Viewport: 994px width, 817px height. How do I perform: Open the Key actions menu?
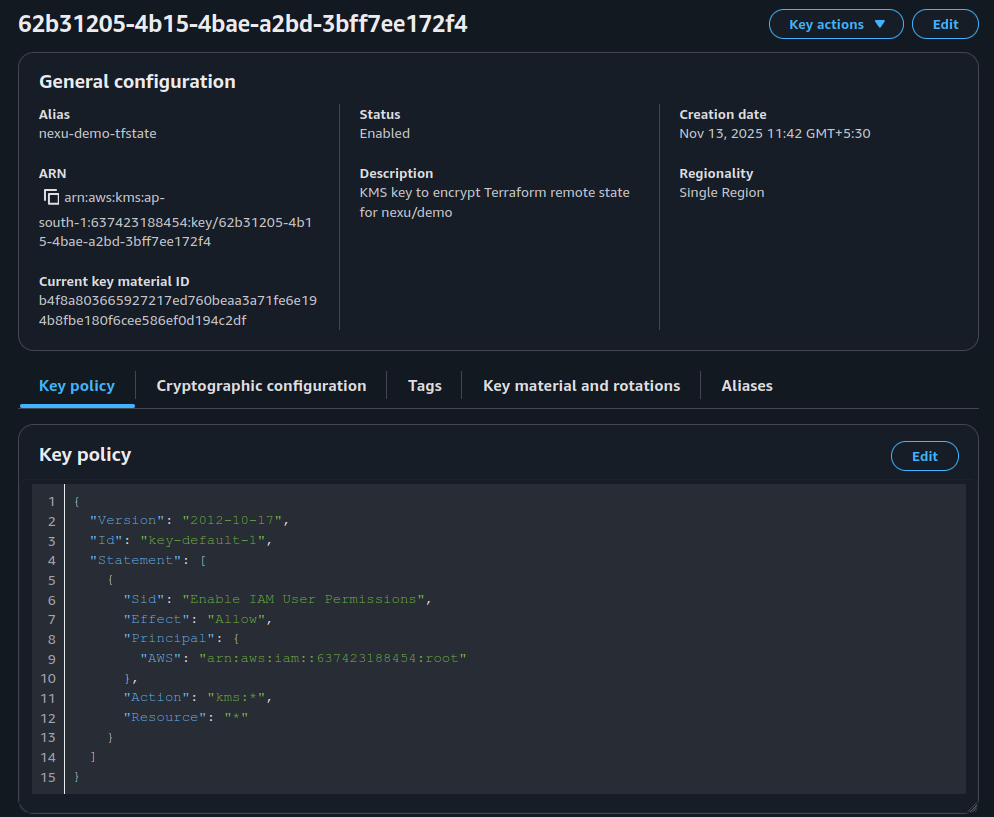point(836,24)
